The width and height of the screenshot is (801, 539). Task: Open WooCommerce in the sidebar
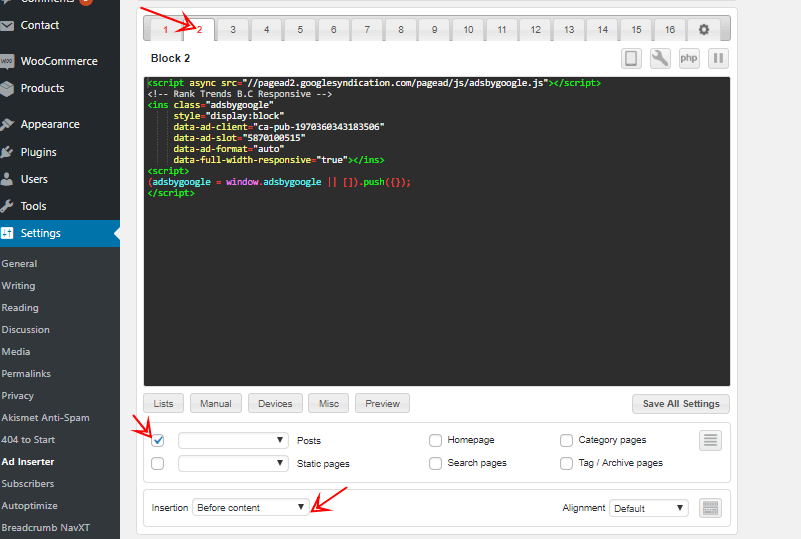coord(59,61)
